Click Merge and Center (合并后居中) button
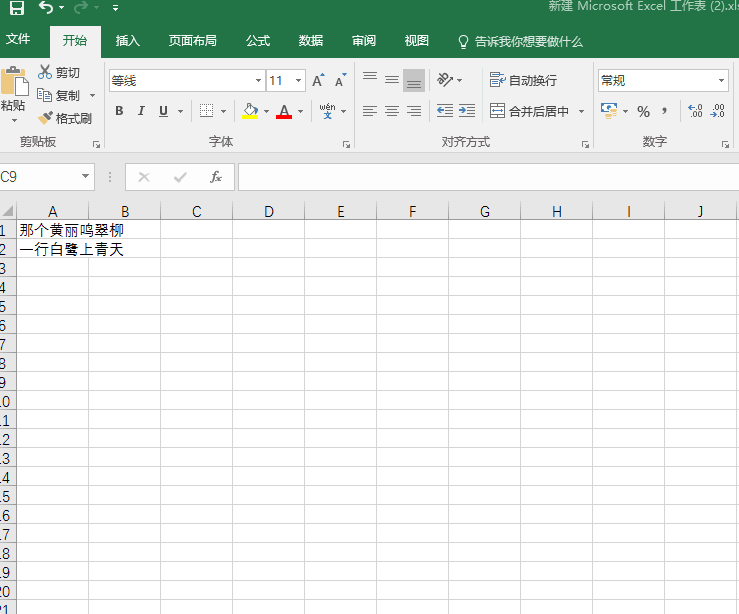Viewport: 739px width, 614px height. point(530,111)
